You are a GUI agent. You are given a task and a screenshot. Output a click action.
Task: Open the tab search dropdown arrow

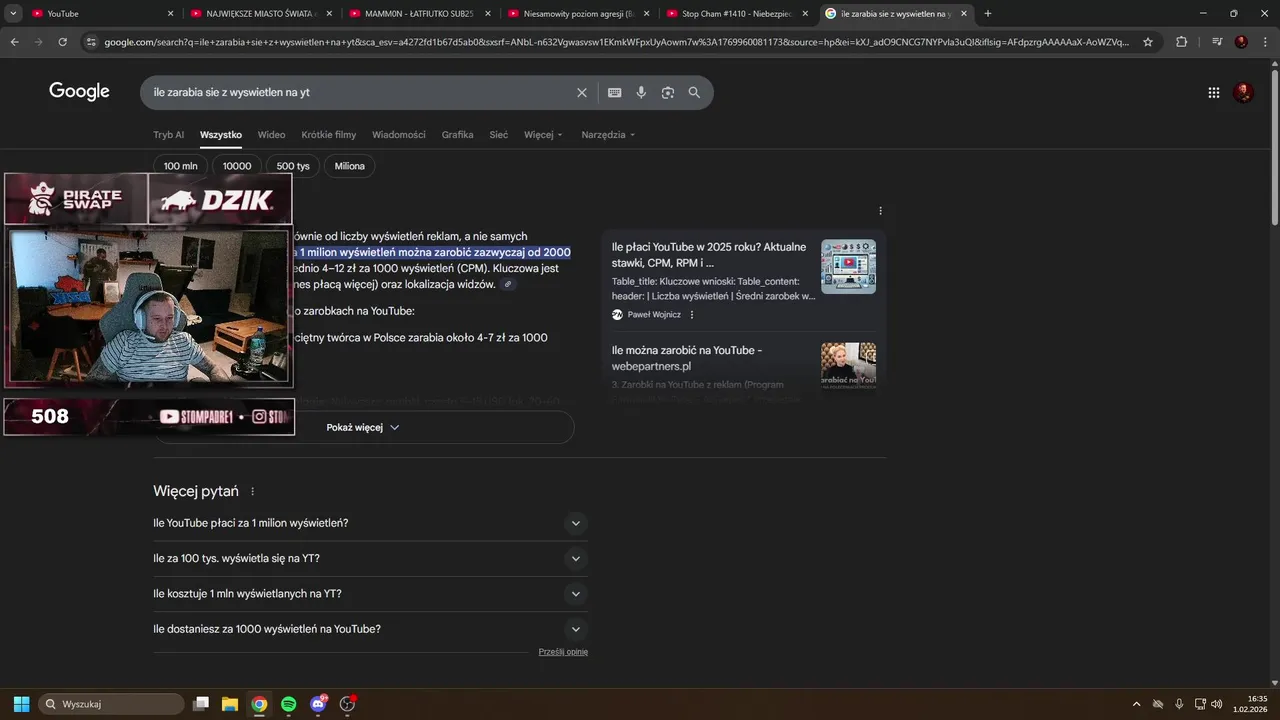point(13,14)
